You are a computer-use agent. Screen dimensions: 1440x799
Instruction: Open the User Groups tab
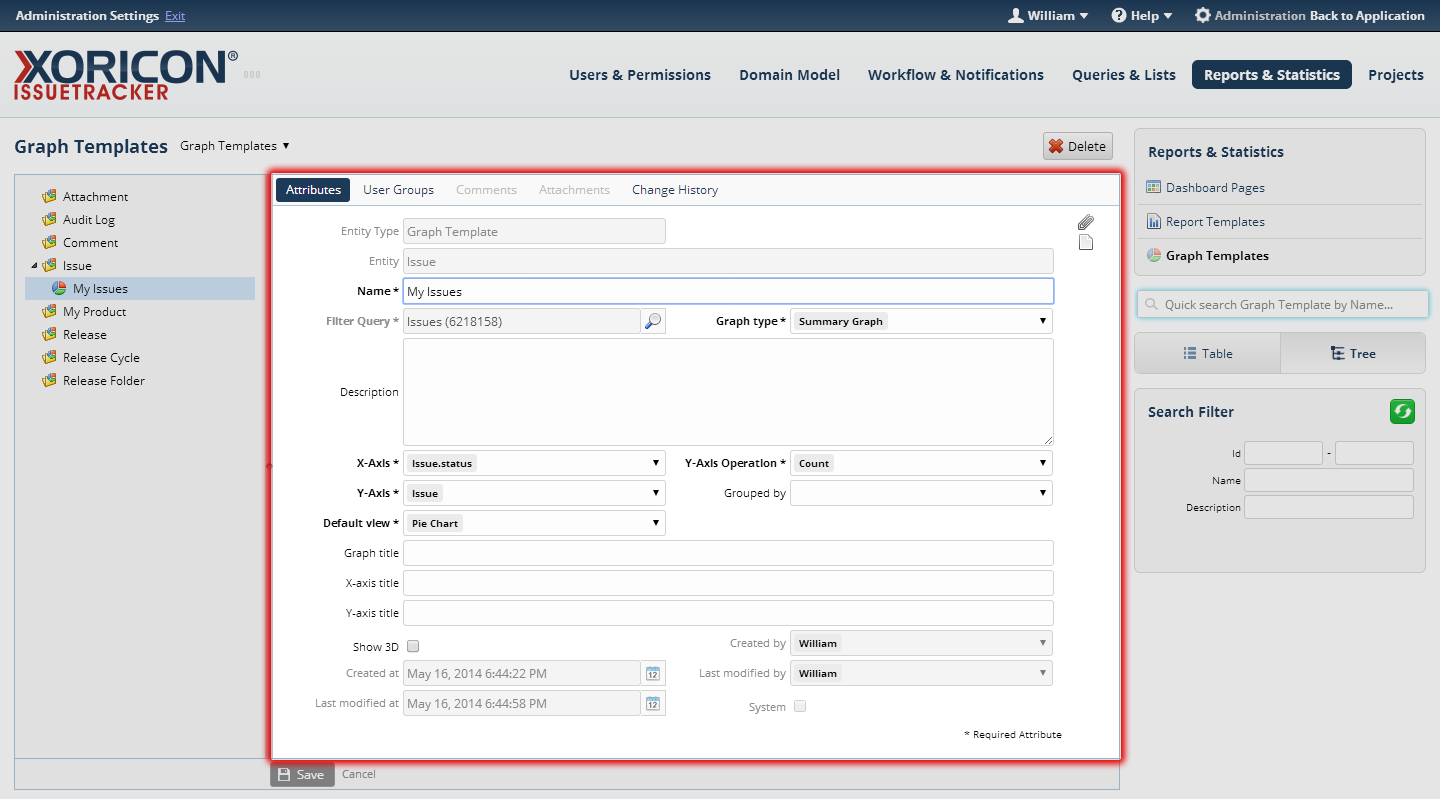[398, 189]
